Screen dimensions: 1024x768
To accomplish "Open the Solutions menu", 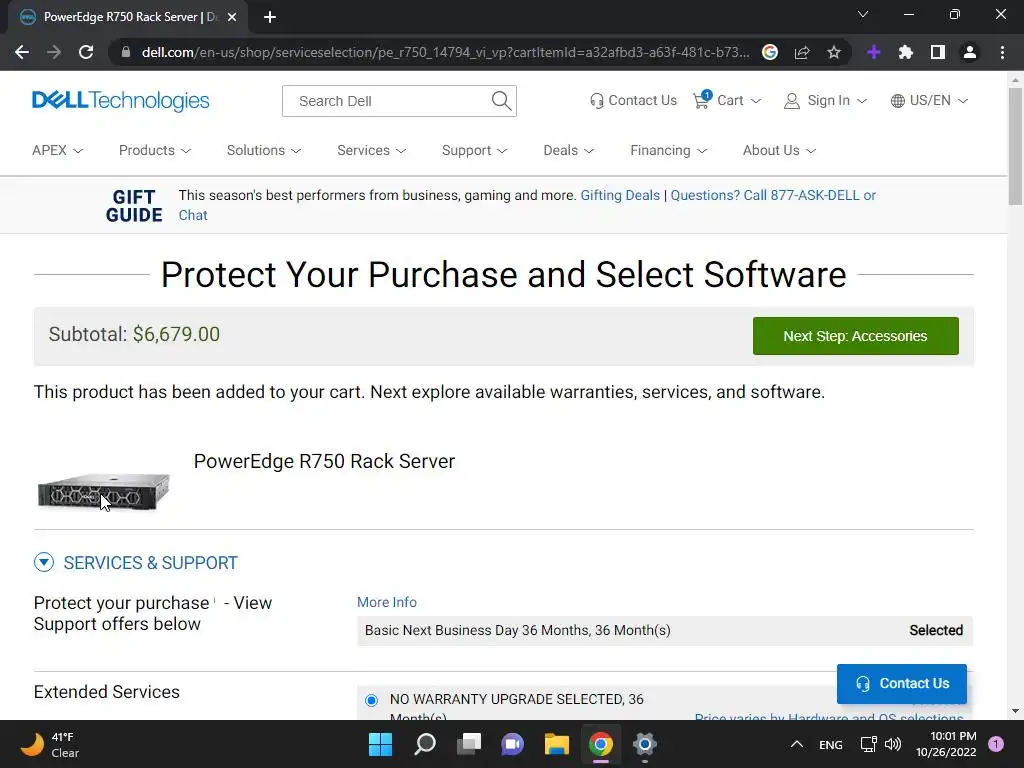I will [x=264, y=150].
